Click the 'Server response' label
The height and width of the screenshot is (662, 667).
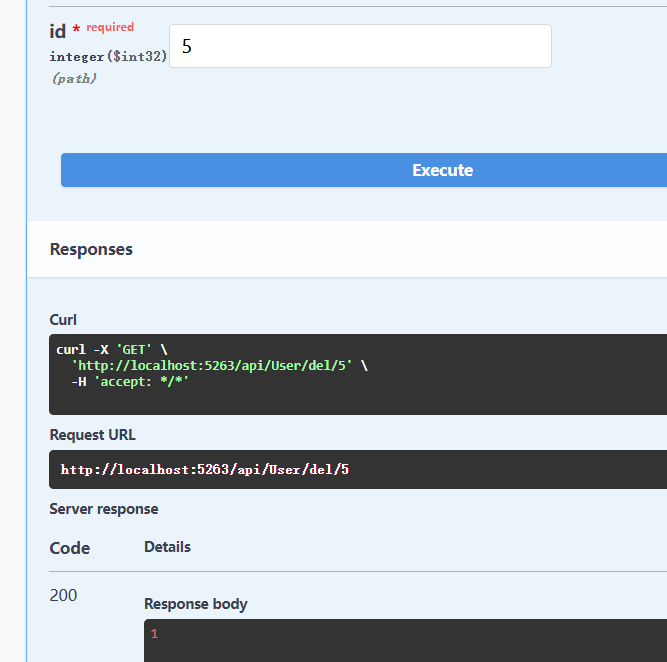pos(104,509)
